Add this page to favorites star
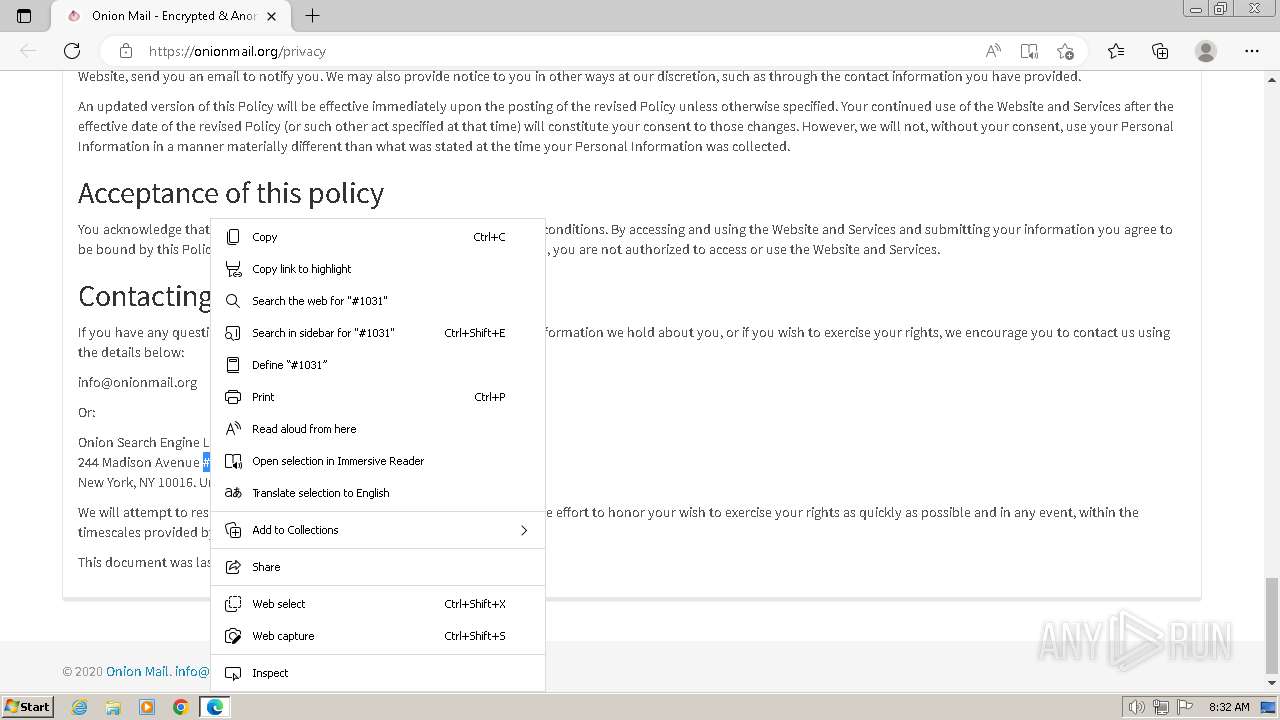 click(x=1065, y=51)
